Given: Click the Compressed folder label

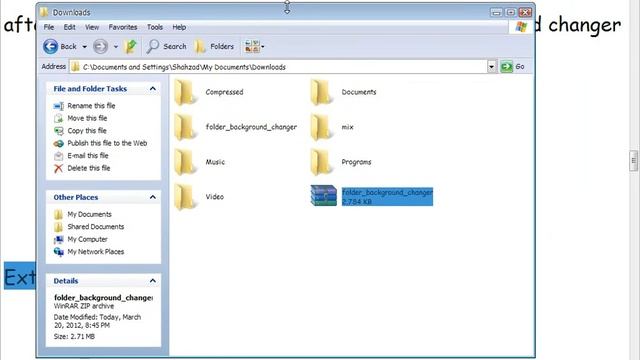Looking at the screenshot, I should [224, 92].
